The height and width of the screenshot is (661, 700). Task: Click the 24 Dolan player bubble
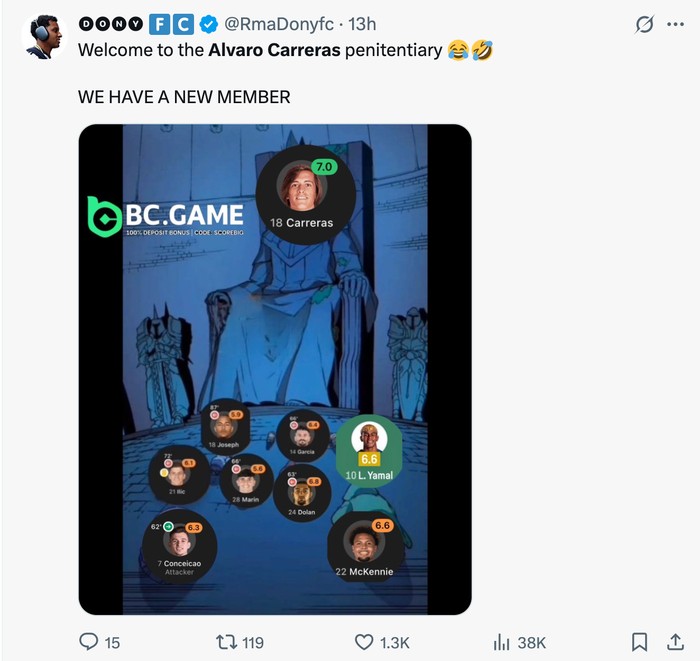tap(302, 493)
